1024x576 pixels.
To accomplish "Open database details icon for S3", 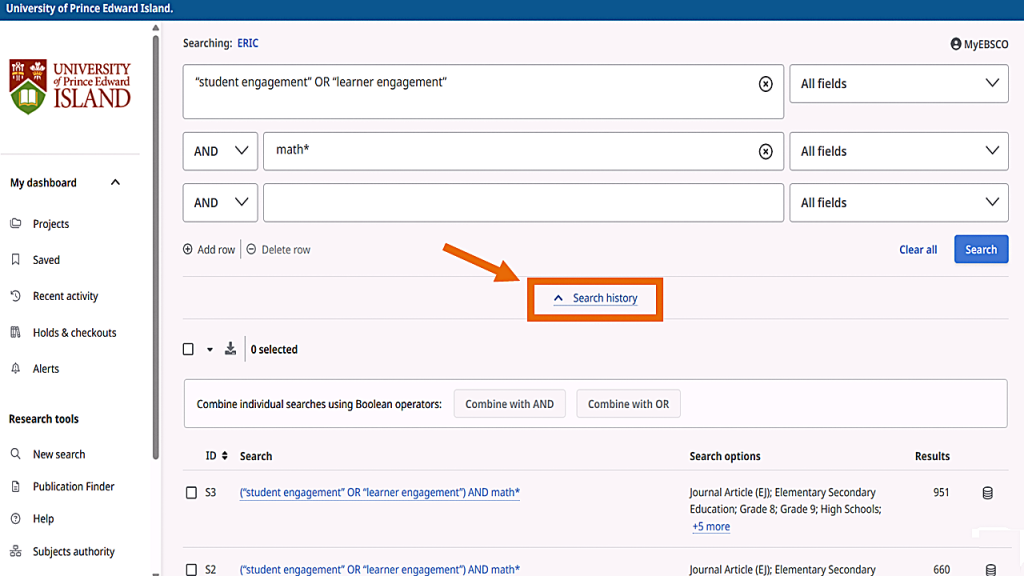I will [x=987, y=493].
